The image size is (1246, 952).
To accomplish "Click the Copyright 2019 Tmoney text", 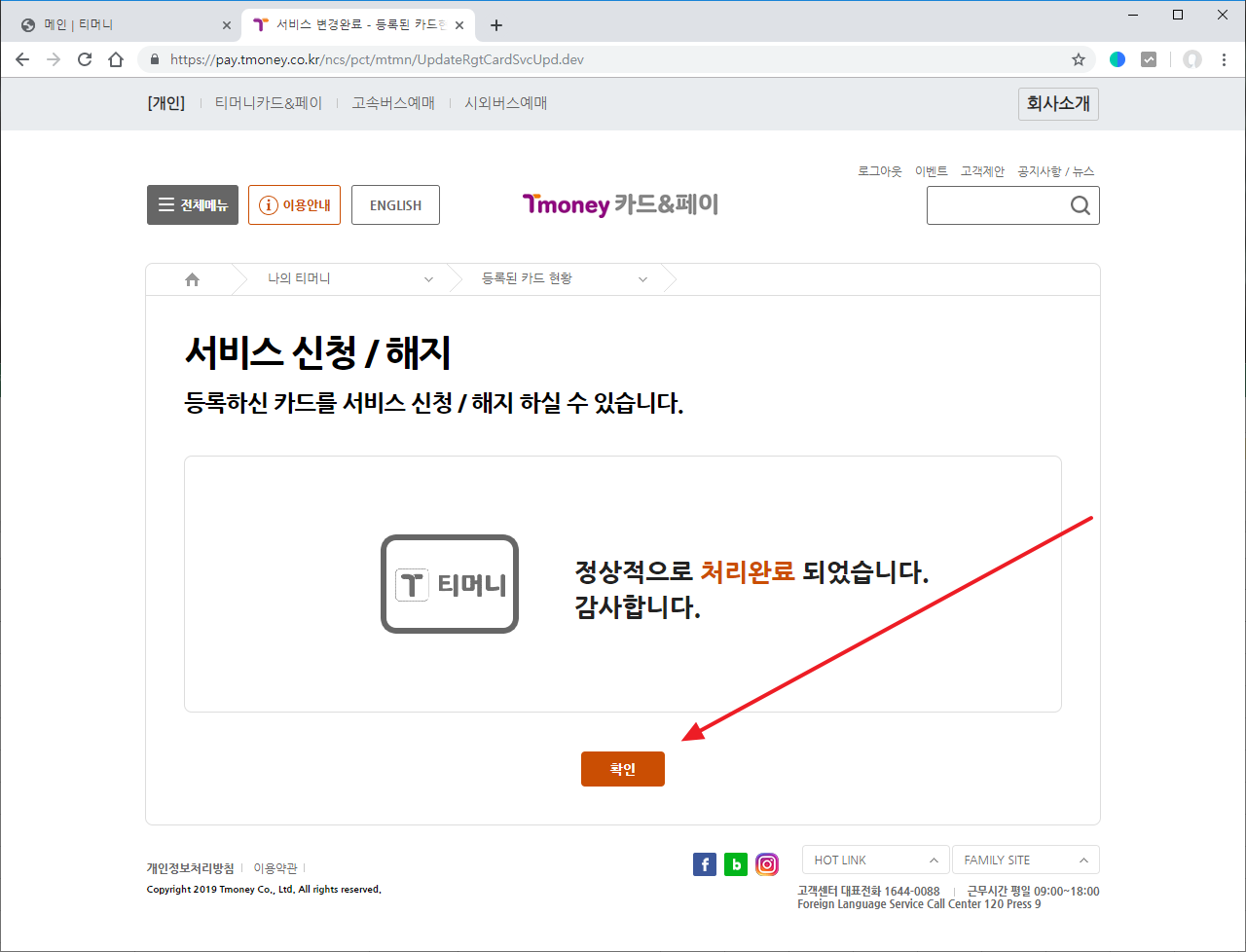I will coord(264,890).
